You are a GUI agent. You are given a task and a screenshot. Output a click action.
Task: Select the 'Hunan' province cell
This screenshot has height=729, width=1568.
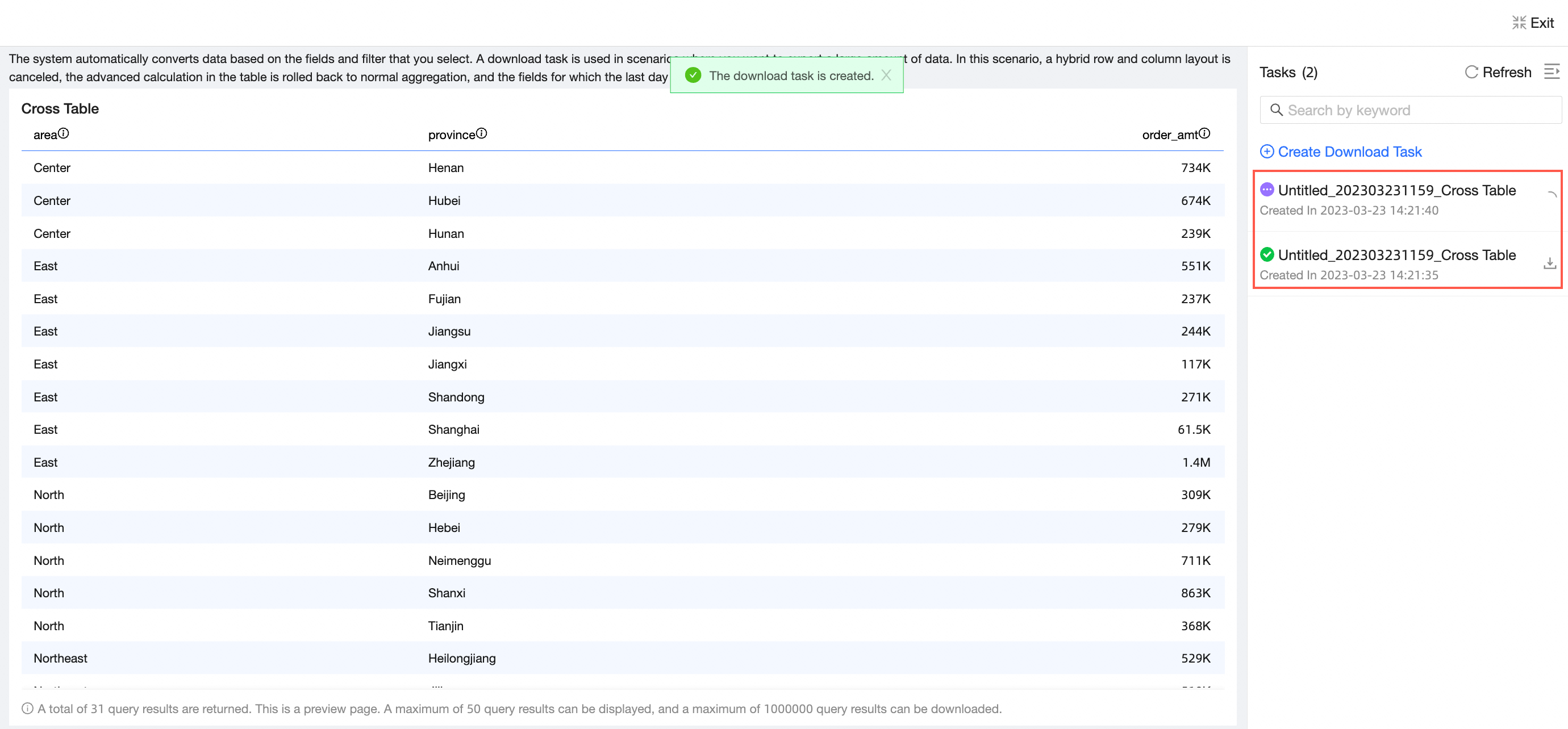(445, 233)
